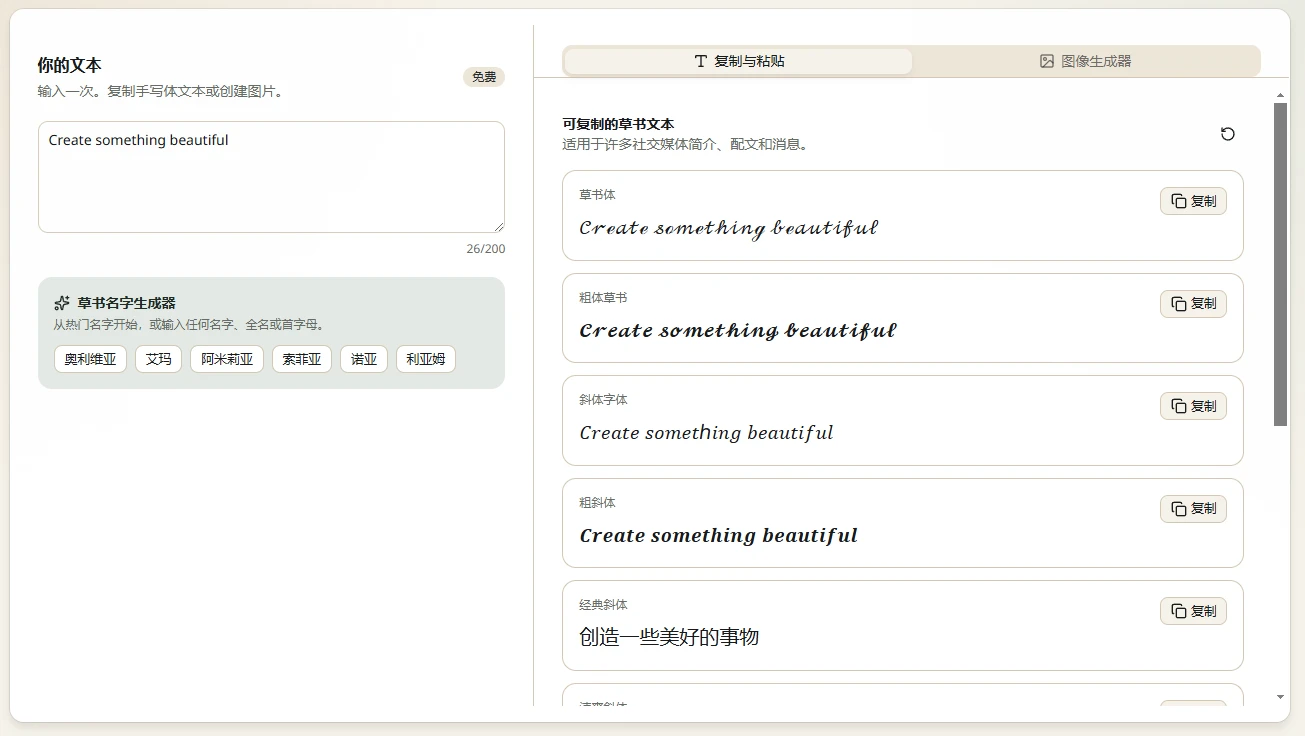Click the 创造一些美好的事物 sample text
This screenshot has height=736, width=1305.
(x=669, y=637)
